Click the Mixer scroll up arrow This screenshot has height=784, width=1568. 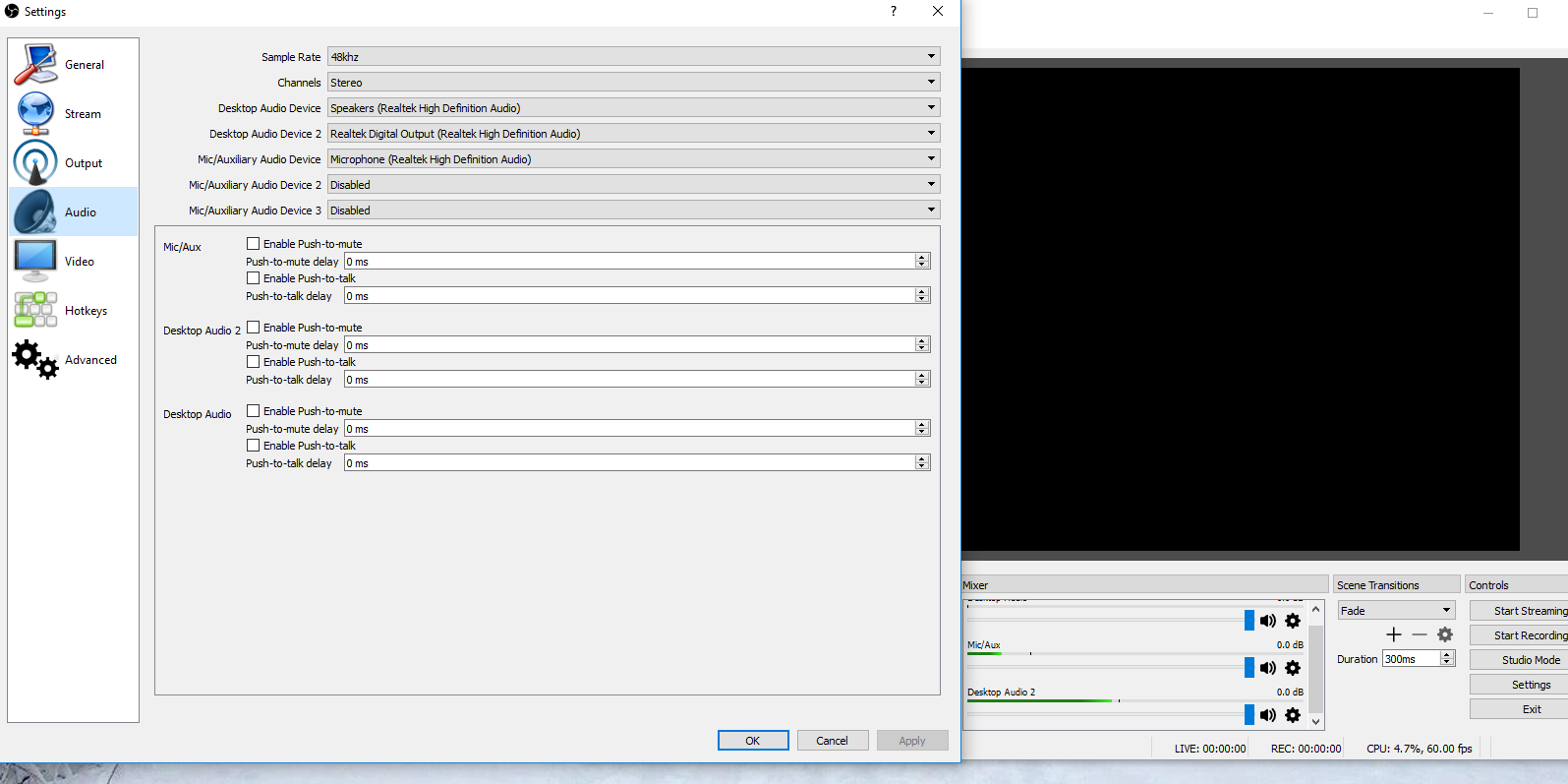[x=1316, y=610]
